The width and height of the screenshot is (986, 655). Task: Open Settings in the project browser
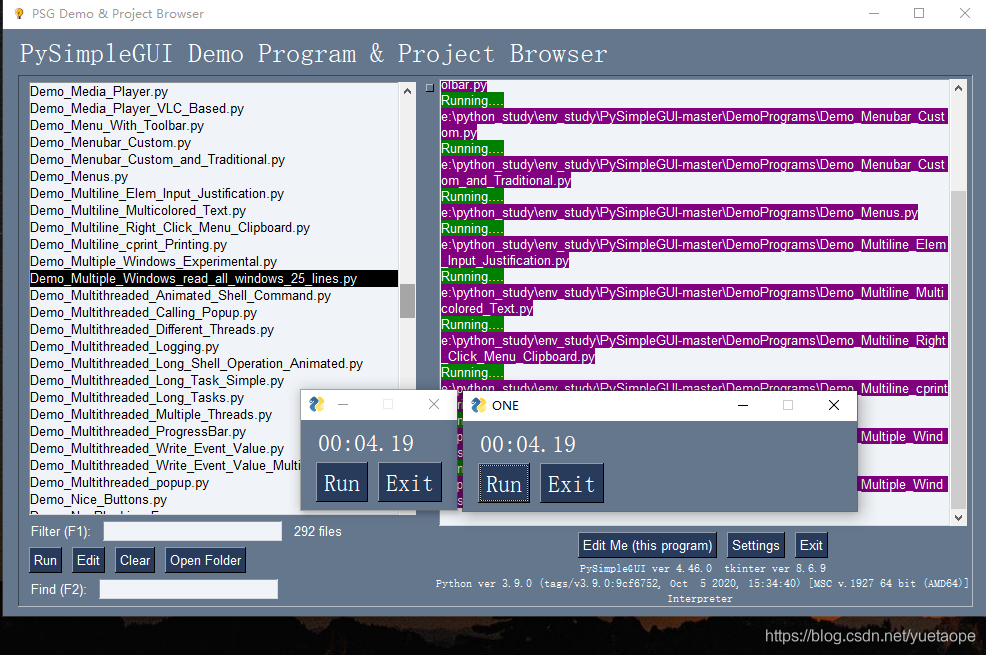pyautogui.click(x=755, y=545)
